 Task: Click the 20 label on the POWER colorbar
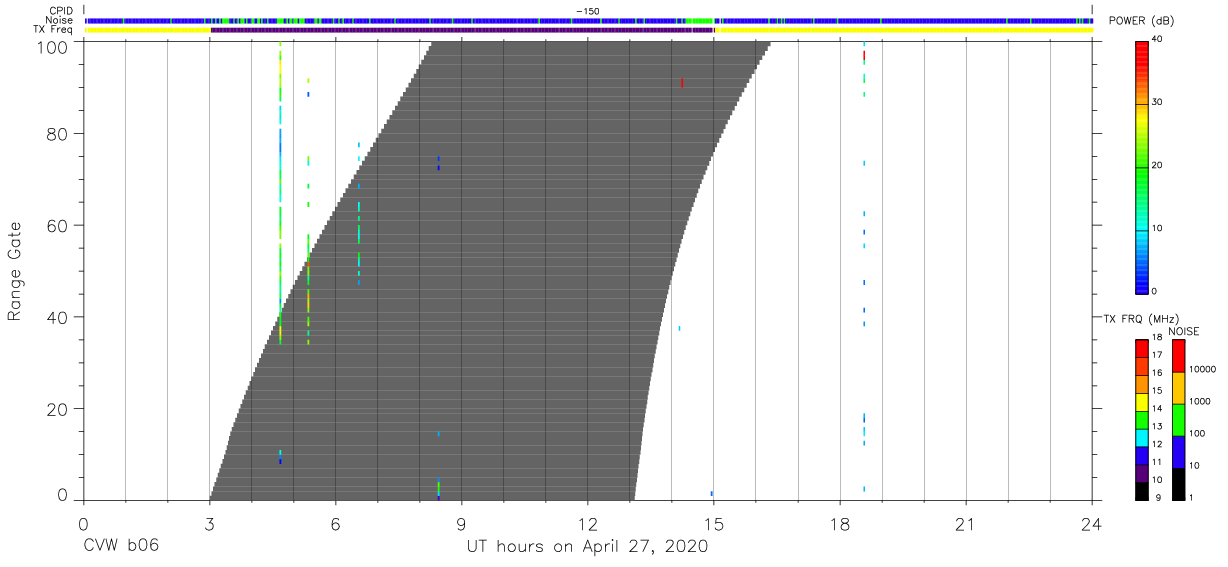(x=1158, y=165)
